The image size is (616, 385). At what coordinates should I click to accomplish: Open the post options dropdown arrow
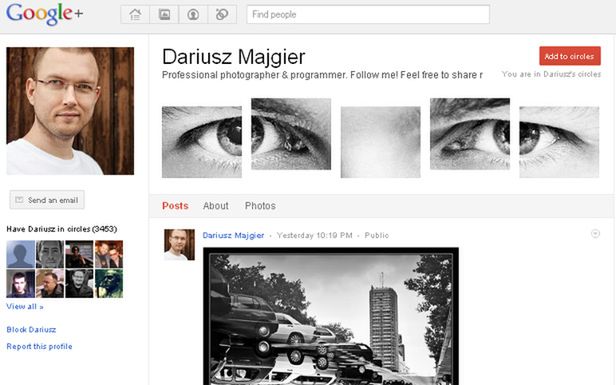[x=595, y=234]
